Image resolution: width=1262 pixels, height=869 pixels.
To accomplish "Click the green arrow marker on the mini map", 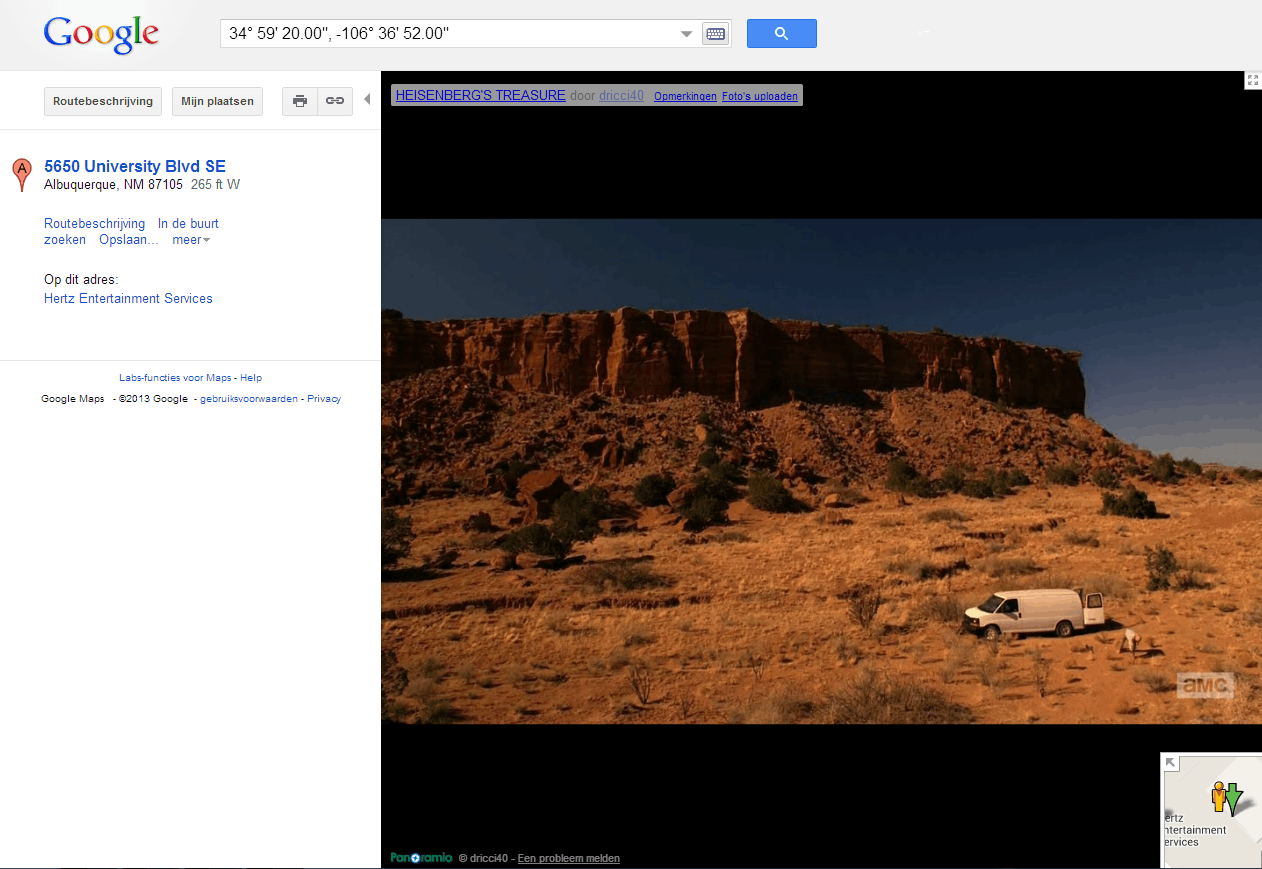I will [x=1233, y=798].
